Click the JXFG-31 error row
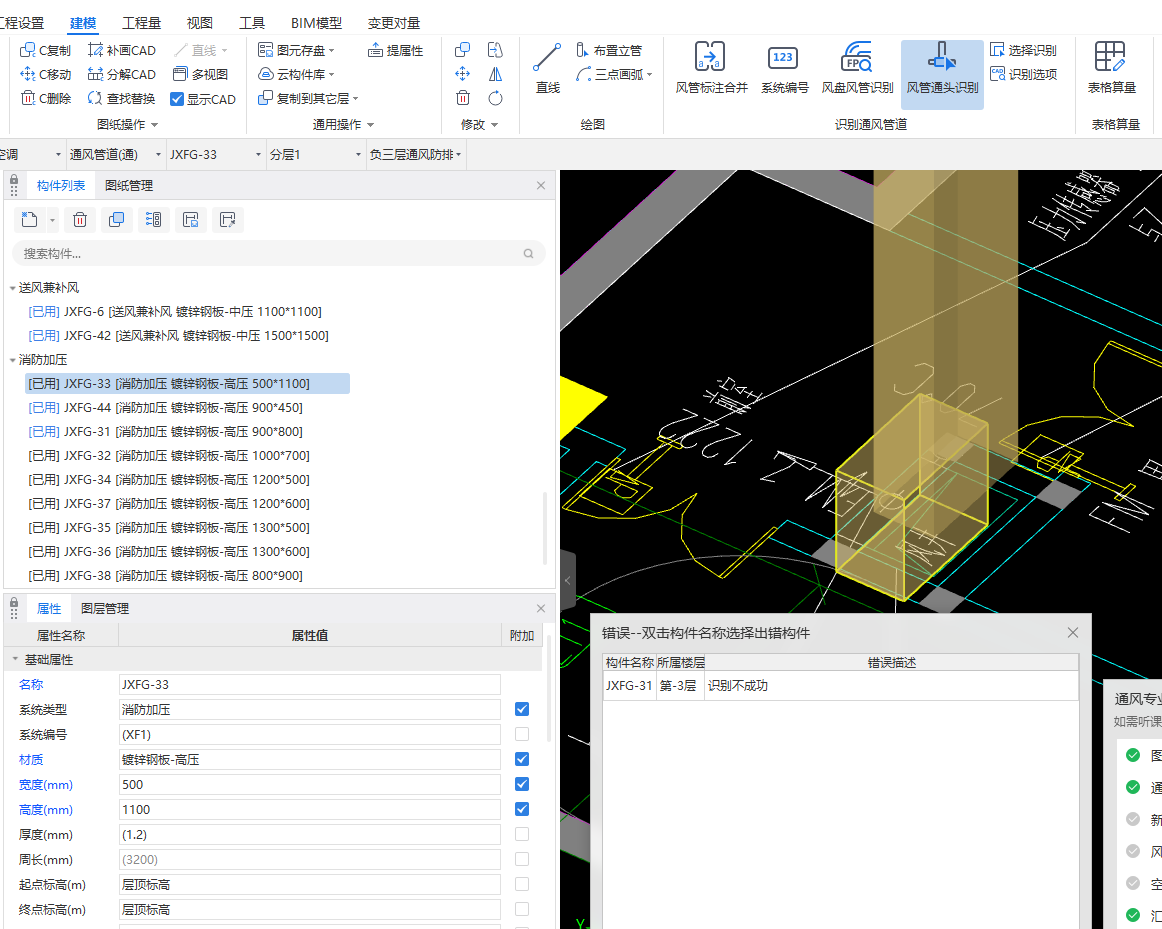Screen dimensions: 1162x929 840,686
